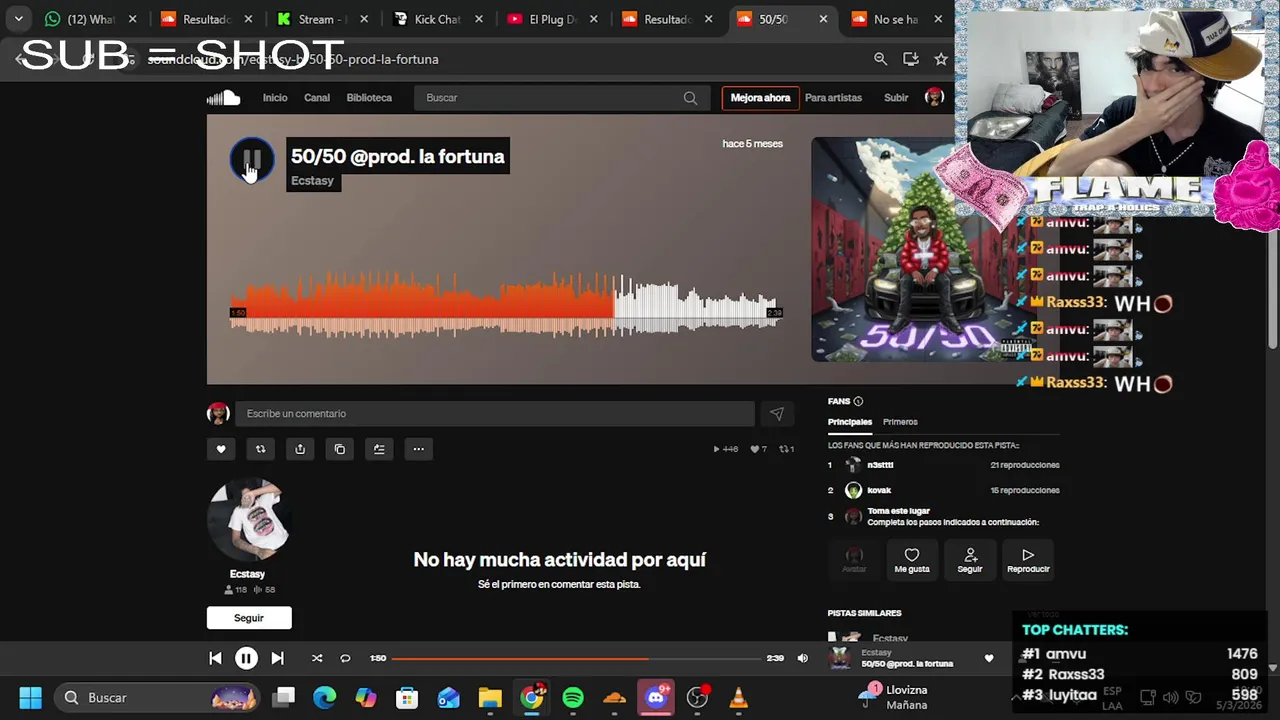Viewport: 1280px width, 720px height.
Task: Like the playing track via player bar heart
Action: [x=989, y=658]
